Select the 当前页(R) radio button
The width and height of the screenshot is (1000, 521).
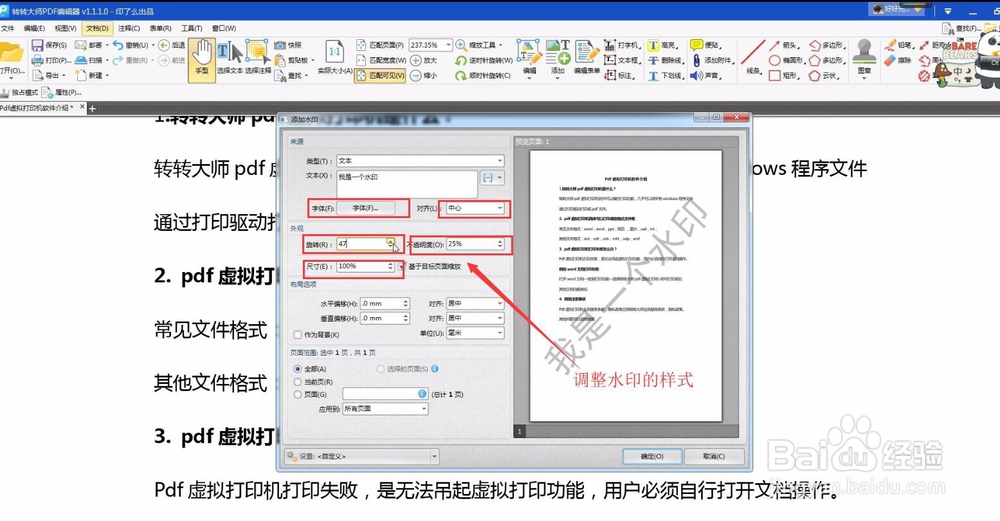pos(297,381)
